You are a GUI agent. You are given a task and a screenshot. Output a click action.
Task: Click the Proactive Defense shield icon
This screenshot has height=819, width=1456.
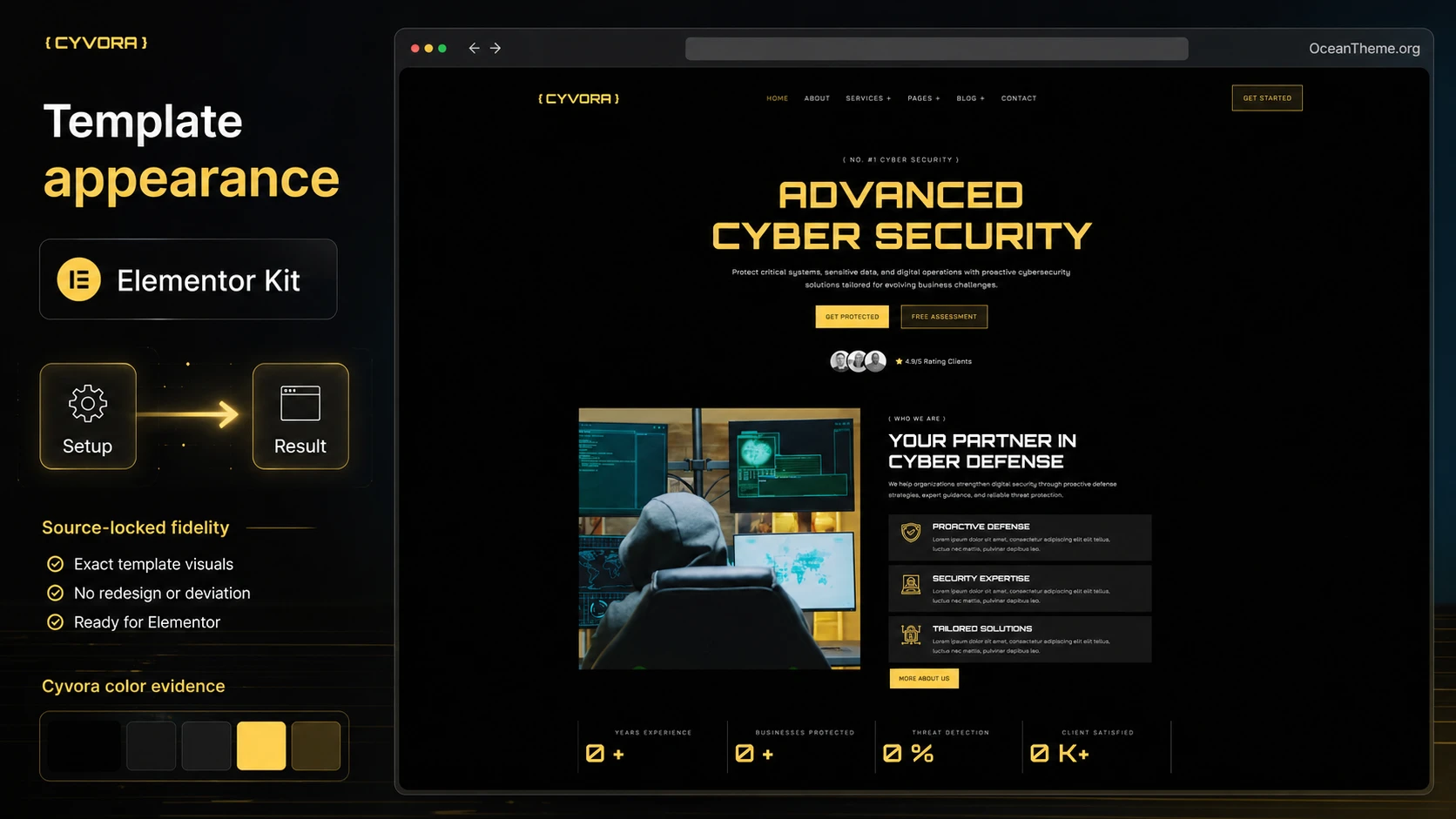coord(911,532)
